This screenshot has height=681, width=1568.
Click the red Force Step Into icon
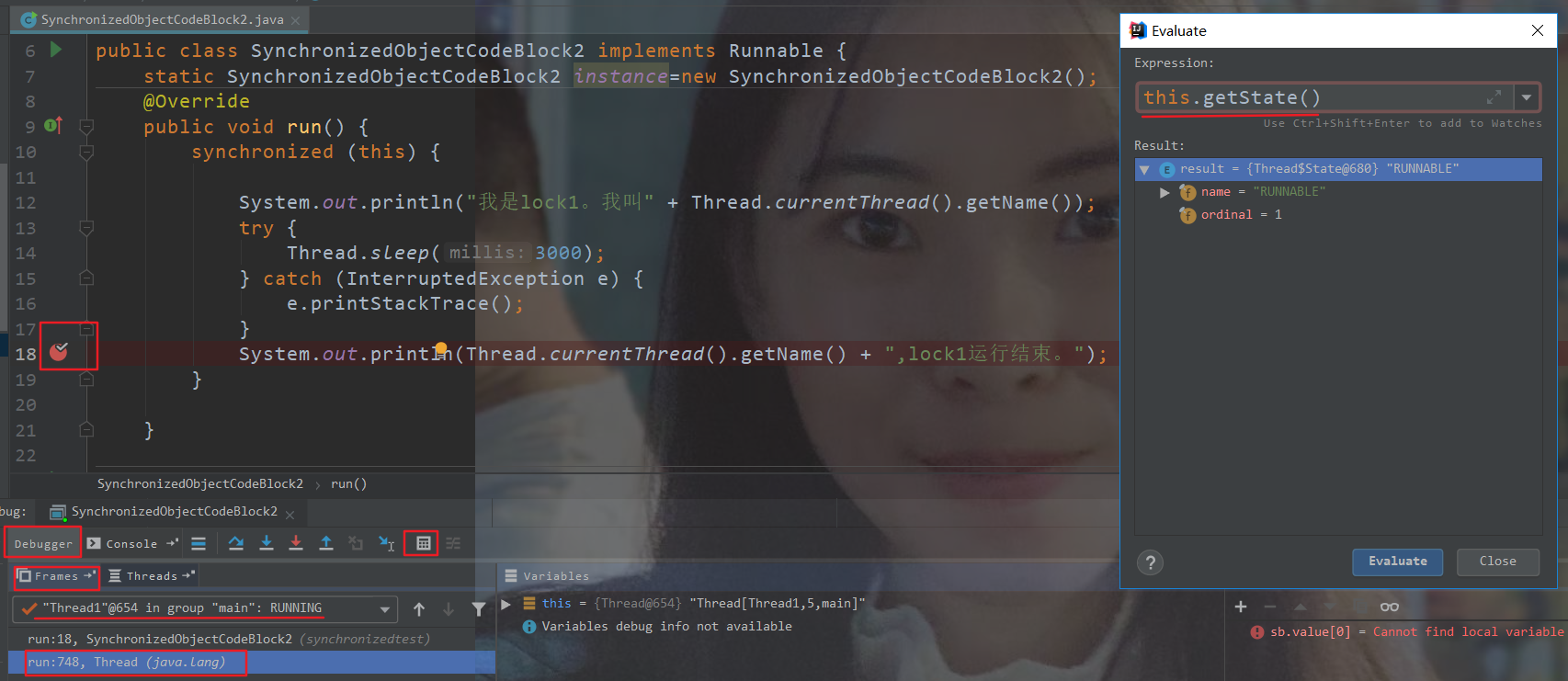coord(296,543)
